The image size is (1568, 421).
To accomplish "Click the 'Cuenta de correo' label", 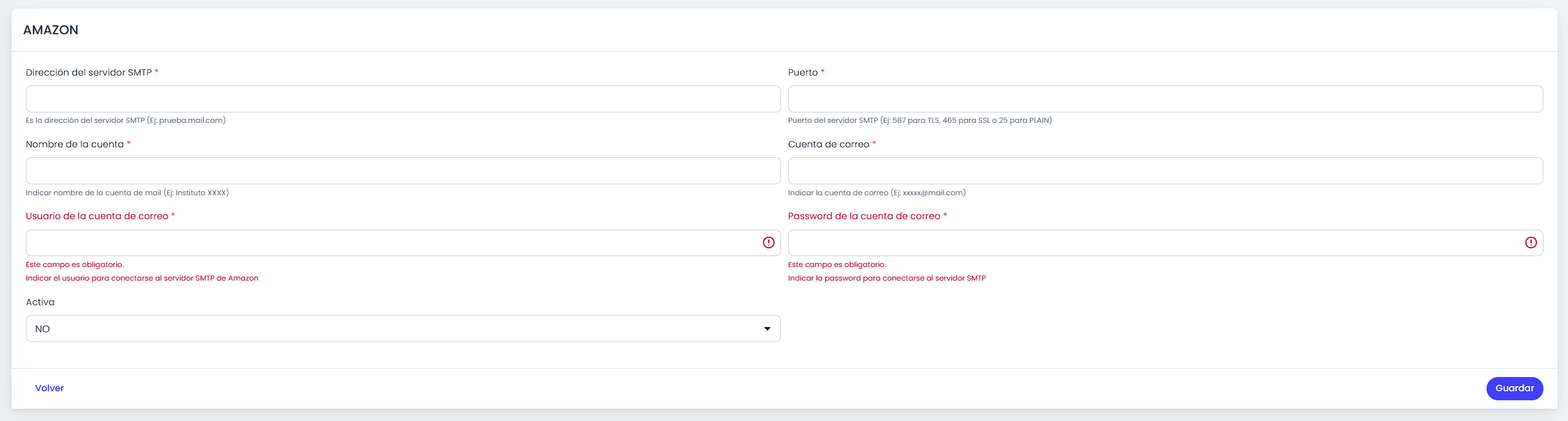I will (x=828, y=144).
